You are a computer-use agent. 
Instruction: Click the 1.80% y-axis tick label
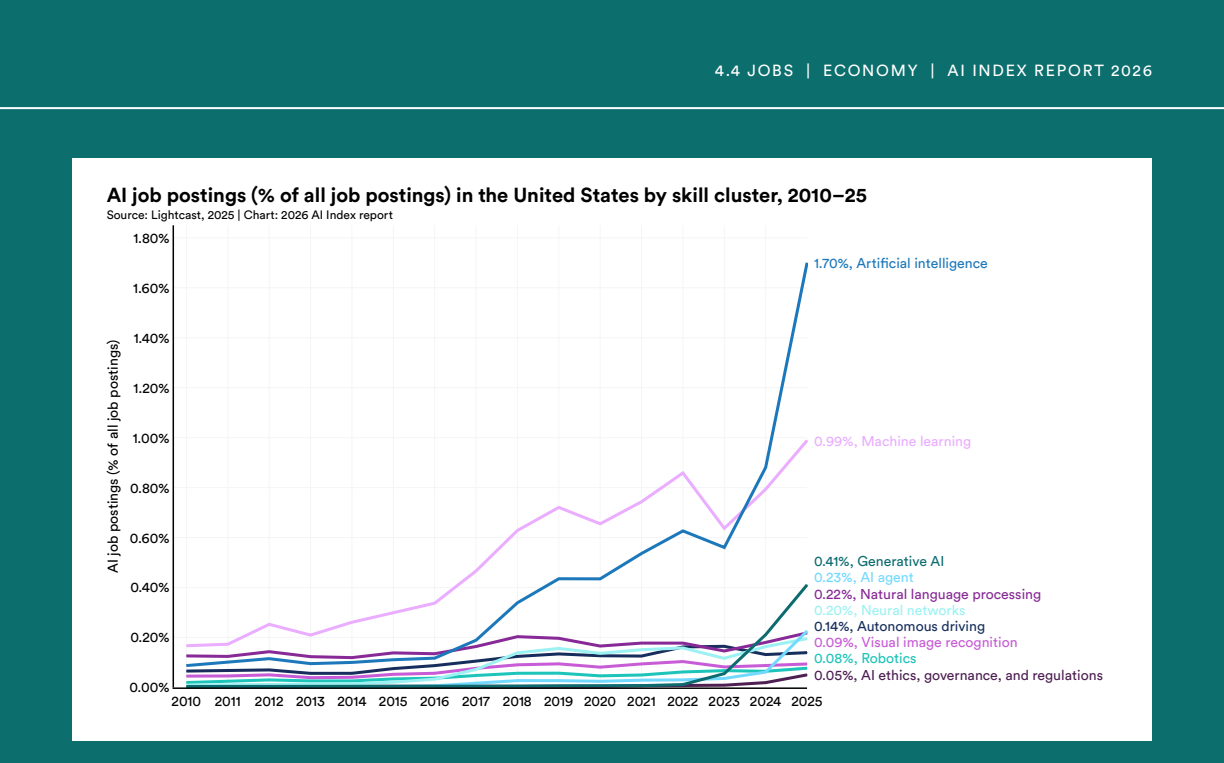151,239
